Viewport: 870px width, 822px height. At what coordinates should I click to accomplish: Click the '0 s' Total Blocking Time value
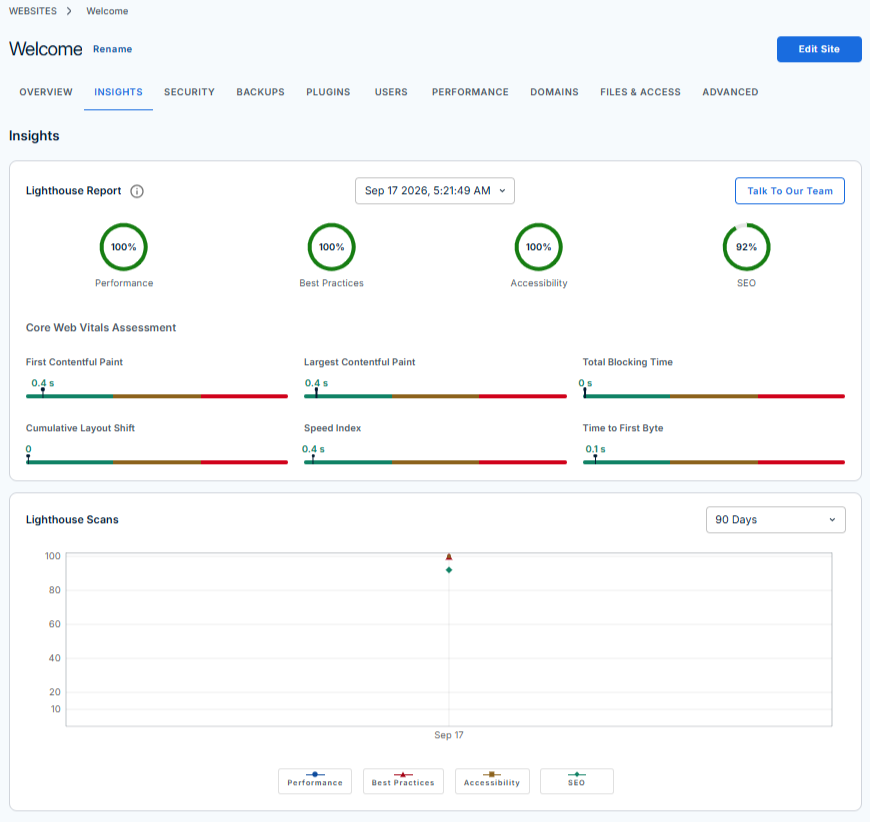click(585, 384)
